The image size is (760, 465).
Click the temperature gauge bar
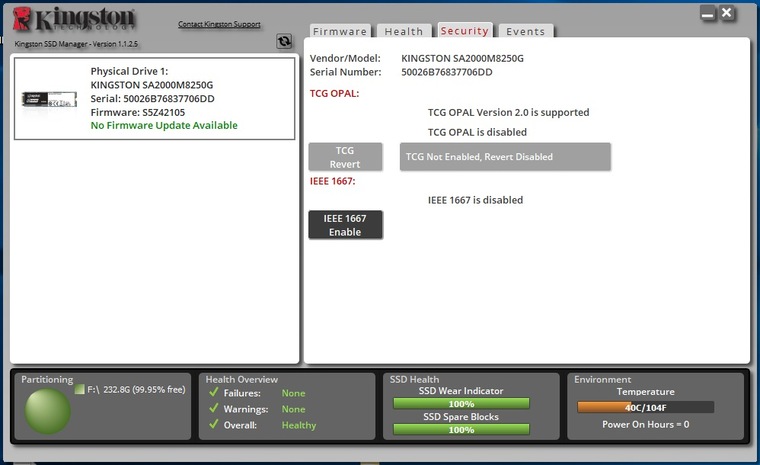click(x=645, y=407)
